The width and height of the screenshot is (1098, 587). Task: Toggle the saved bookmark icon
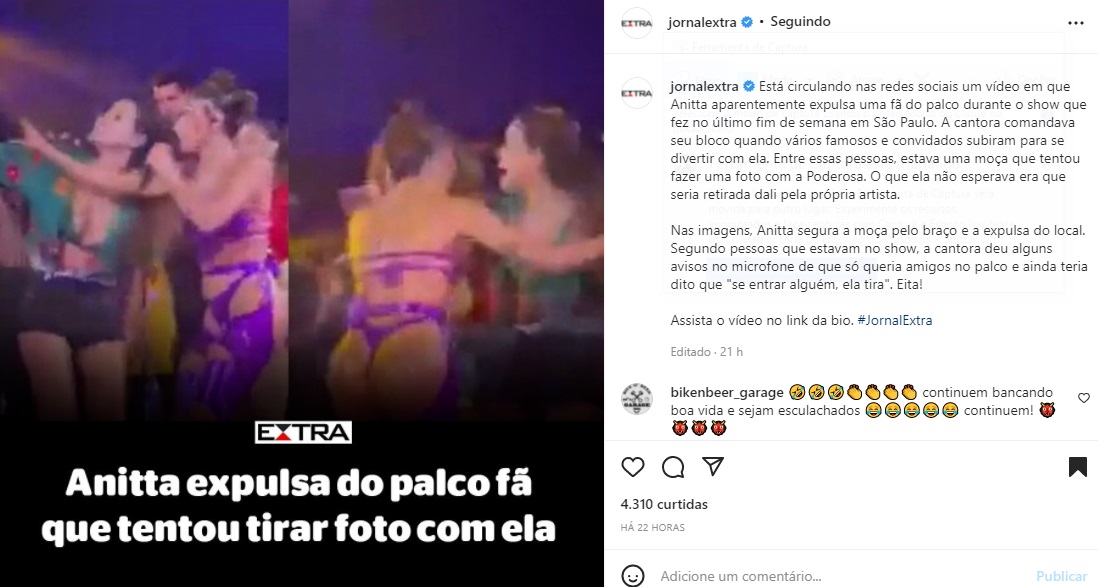(1078, 467)
